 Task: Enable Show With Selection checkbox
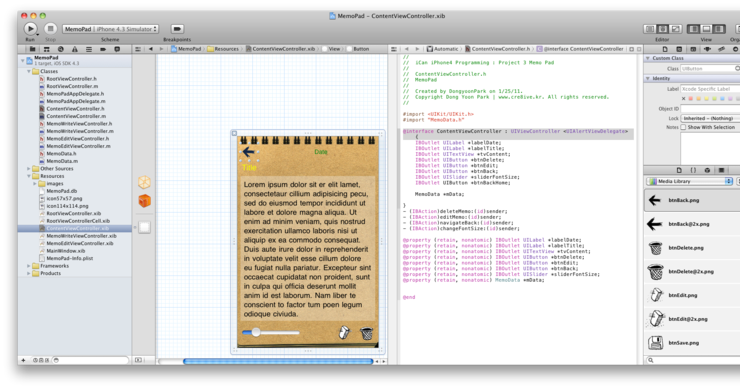[683, 127]
